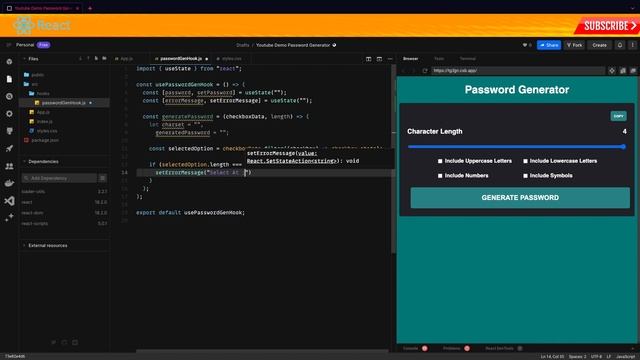This screenshot has height=360, width=640.
Task: Check Include Symbols
Action: pyautogui.click(x=525, y=176)
